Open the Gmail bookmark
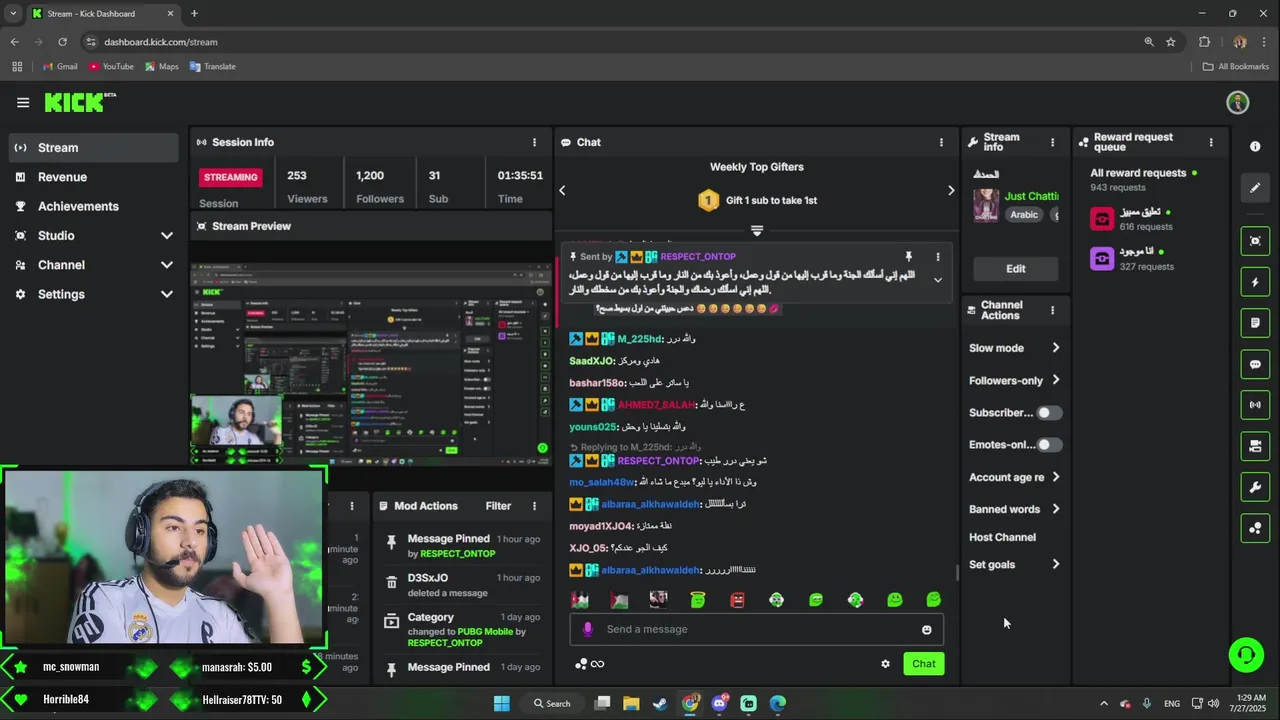Screen dimensions: 1280x720 click(60, 67)
